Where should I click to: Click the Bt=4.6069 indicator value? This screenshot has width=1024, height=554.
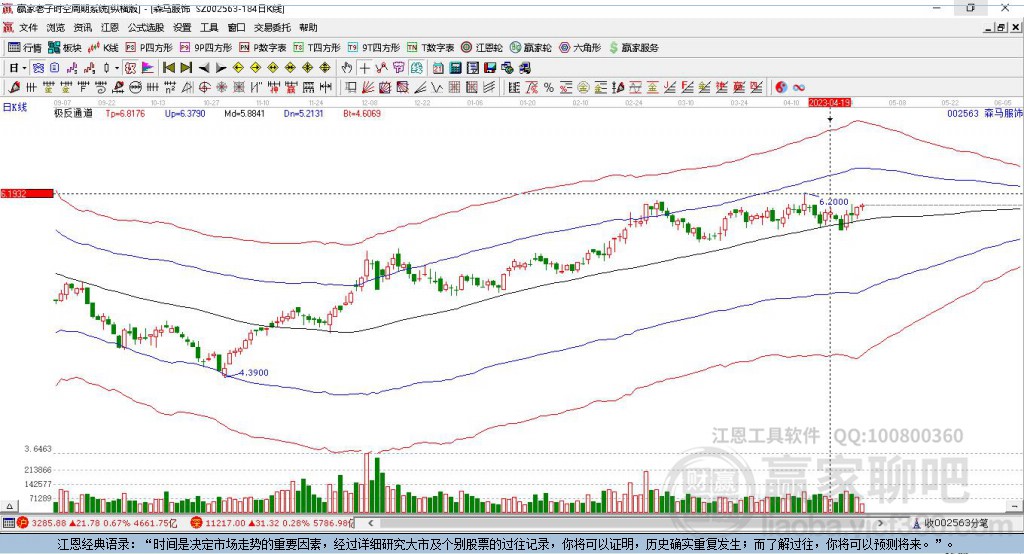362,114
